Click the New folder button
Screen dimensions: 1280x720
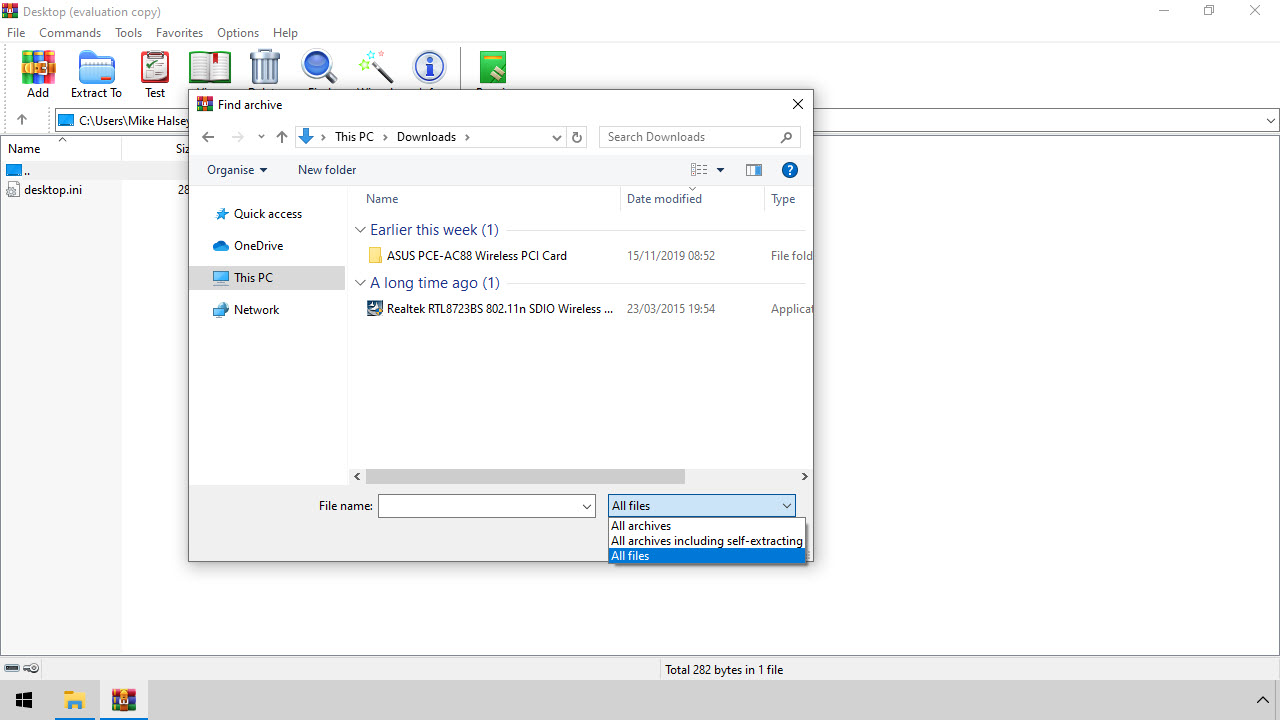327,170
